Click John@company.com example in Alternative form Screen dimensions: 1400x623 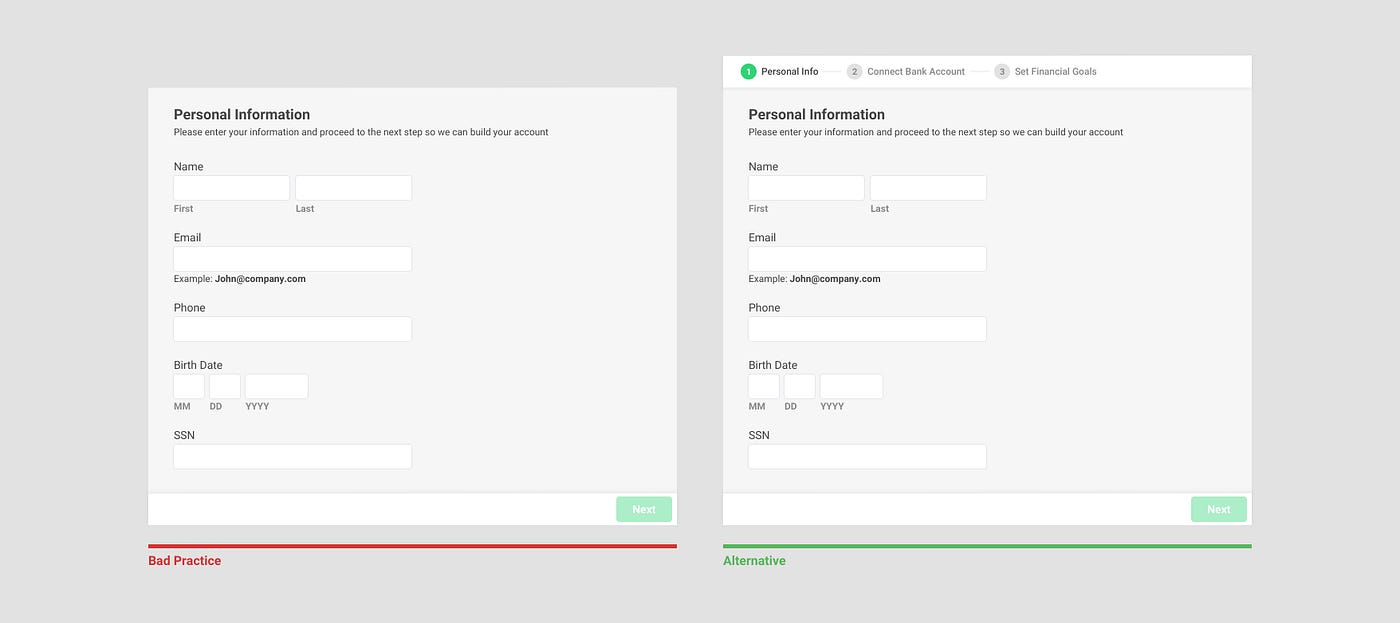point(835,279)
